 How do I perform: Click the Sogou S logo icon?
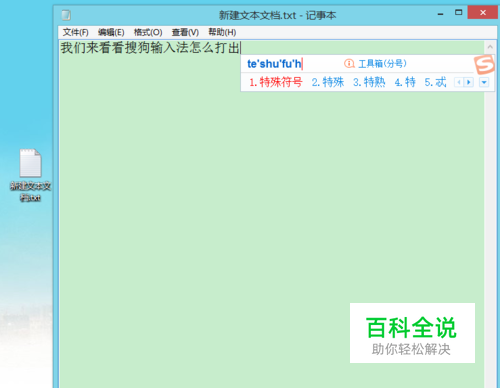point(484,65)
